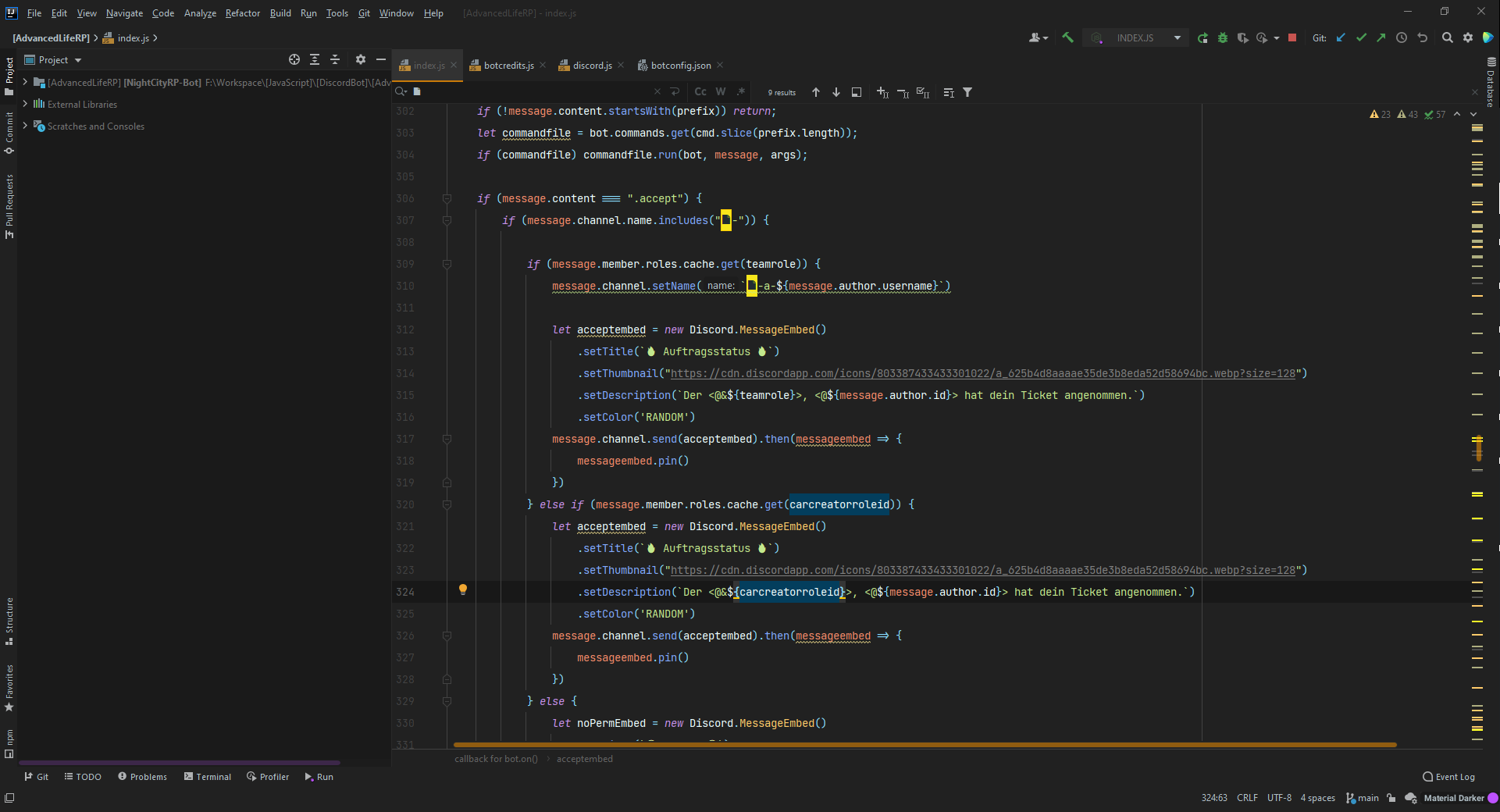Stop the running process with red square
Screen dimensions: 1500x812
(1292, 37)
